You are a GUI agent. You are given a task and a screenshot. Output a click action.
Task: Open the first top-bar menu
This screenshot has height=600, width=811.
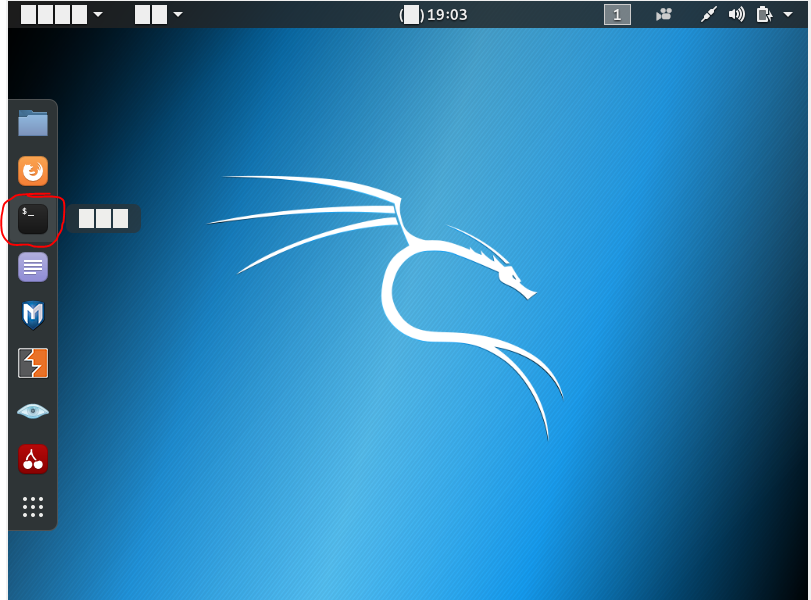pos(62,14)
